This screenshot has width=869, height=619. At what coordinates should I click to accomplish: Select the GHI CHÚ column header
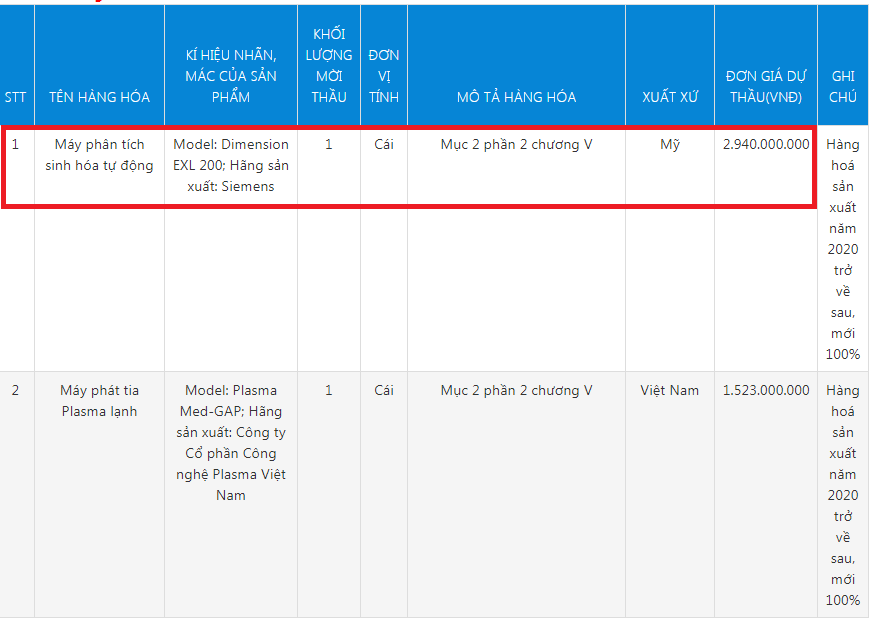coord(843,87)
